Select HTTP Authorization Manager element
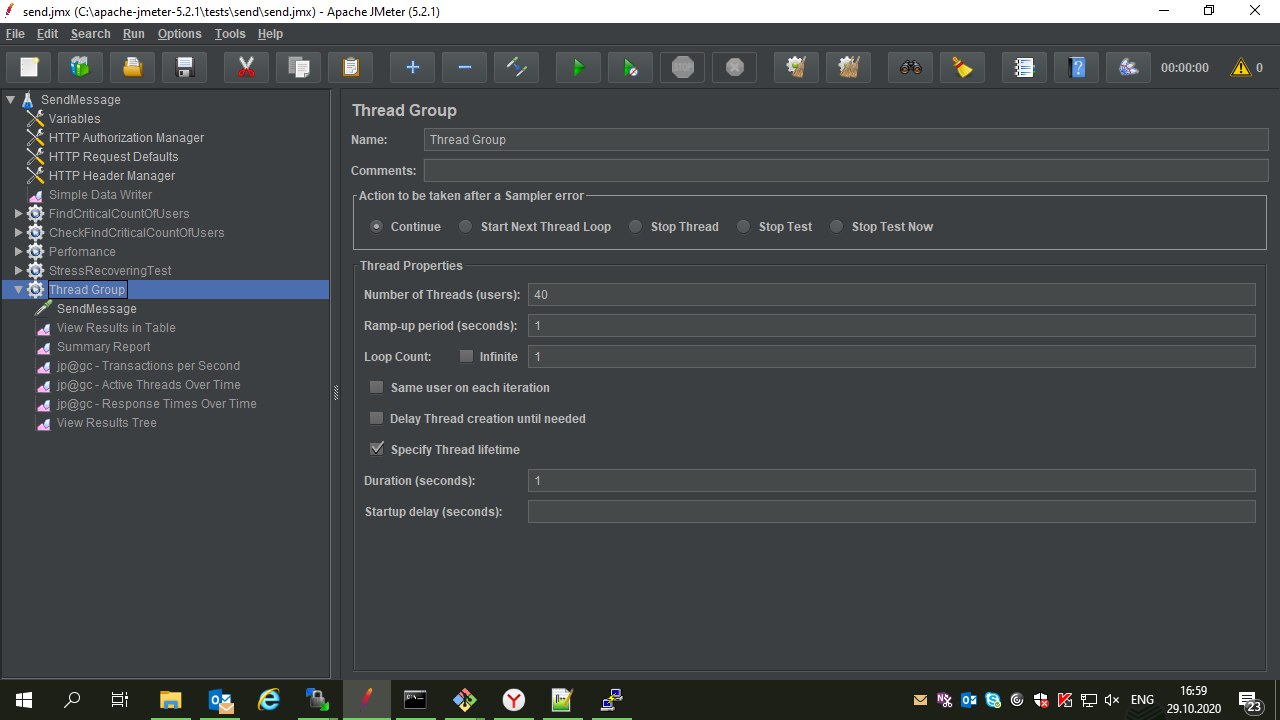Screen dimensions: 1280x720 coord(126,138)
